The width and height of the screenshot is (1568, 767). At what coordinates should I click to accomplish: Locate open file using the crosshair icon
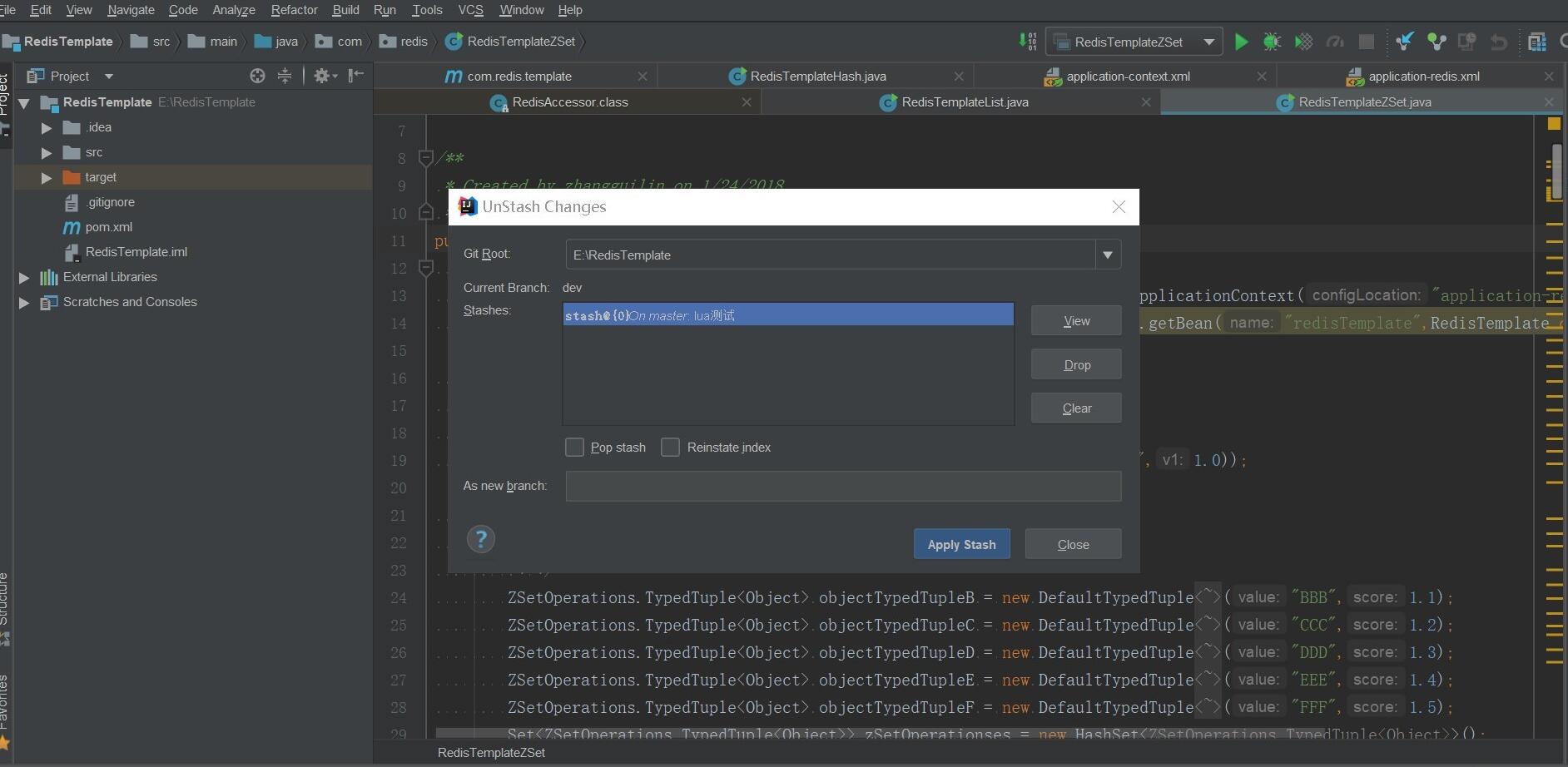256,76
